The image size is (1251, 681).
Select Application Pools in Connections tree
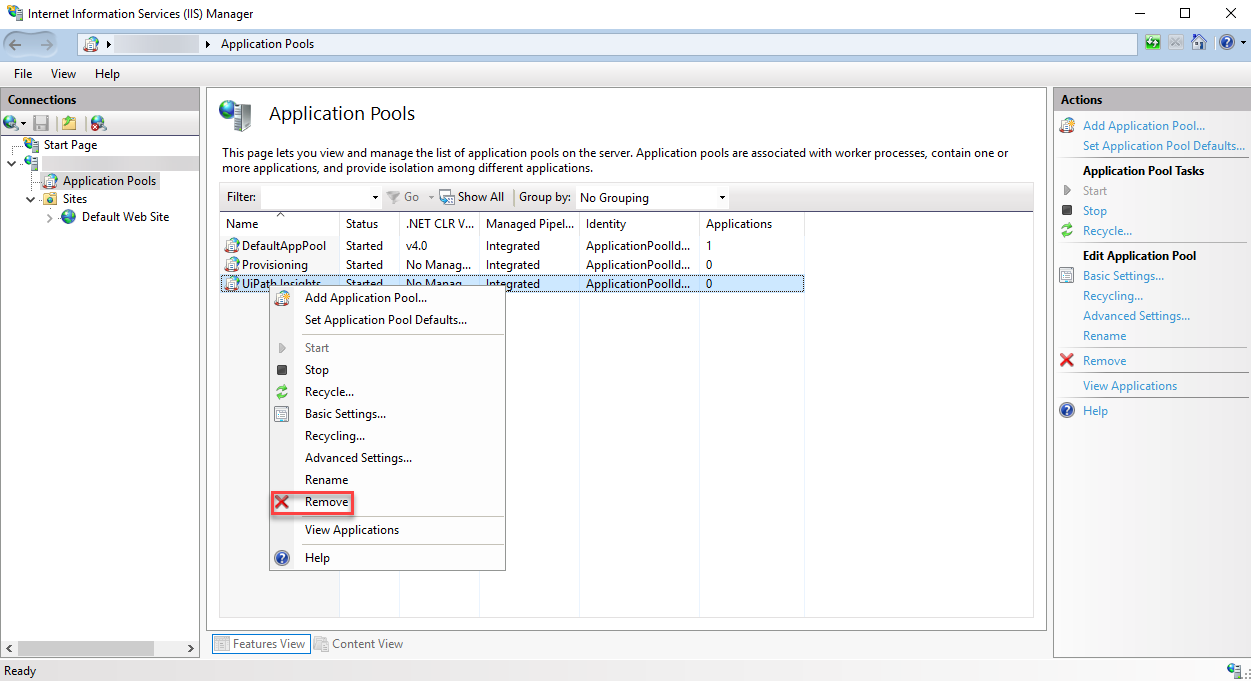click(109, 181)
